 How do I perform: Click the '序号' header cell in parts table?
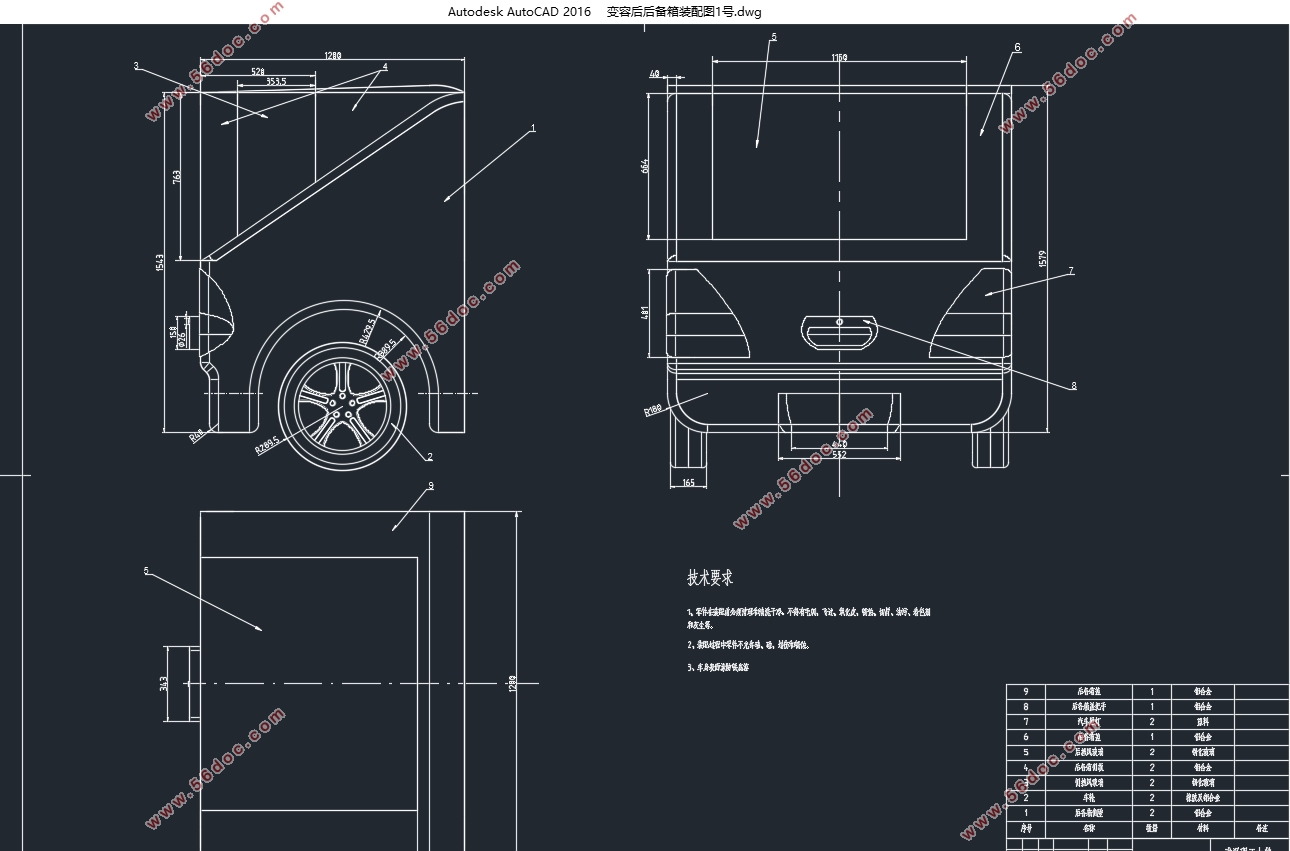click(x=1025, y=828)
